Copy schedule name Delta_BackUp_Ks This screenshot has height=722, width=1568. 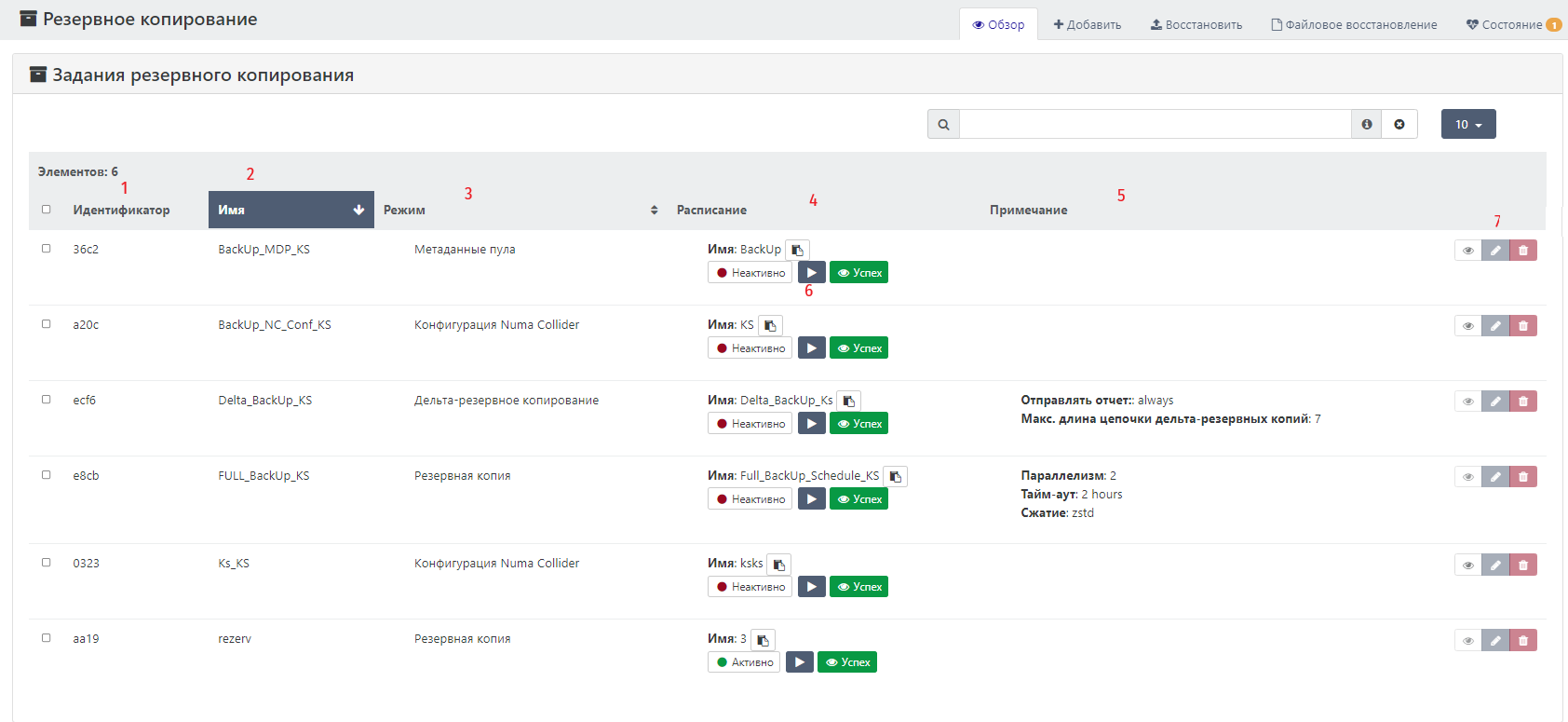(x=848, y=401)
